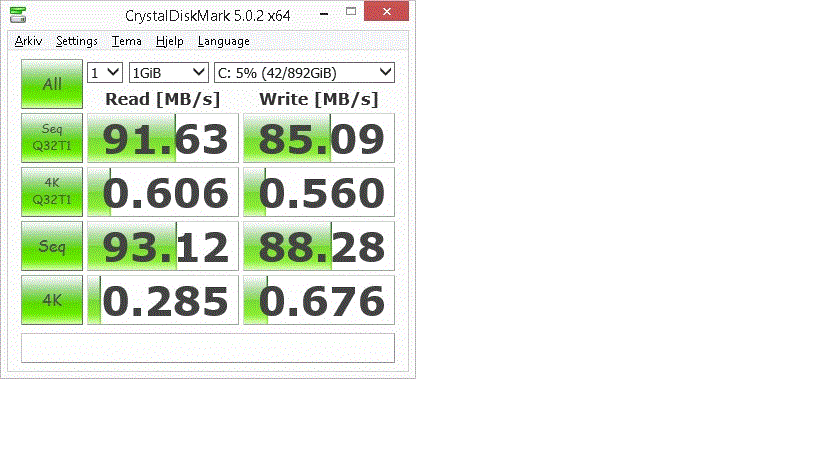
Task: Open the Settings menu
Action: point(77,41)
